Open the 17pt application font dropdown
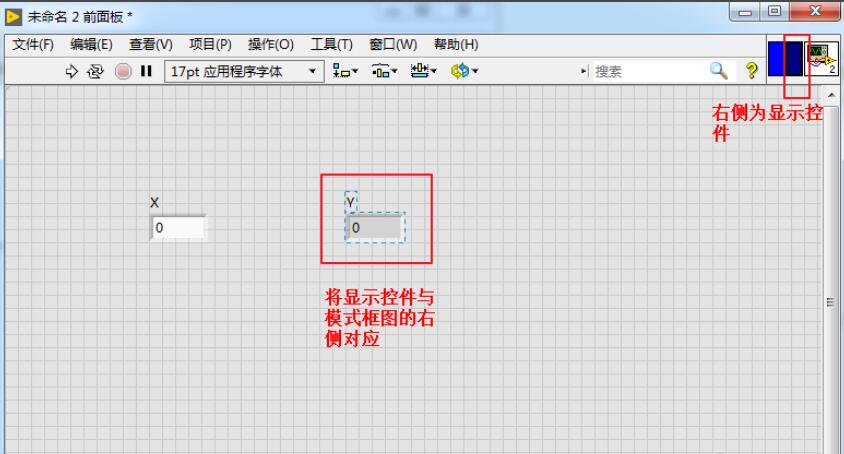This screenshot has width=844, height=454. tap(244, 71)
